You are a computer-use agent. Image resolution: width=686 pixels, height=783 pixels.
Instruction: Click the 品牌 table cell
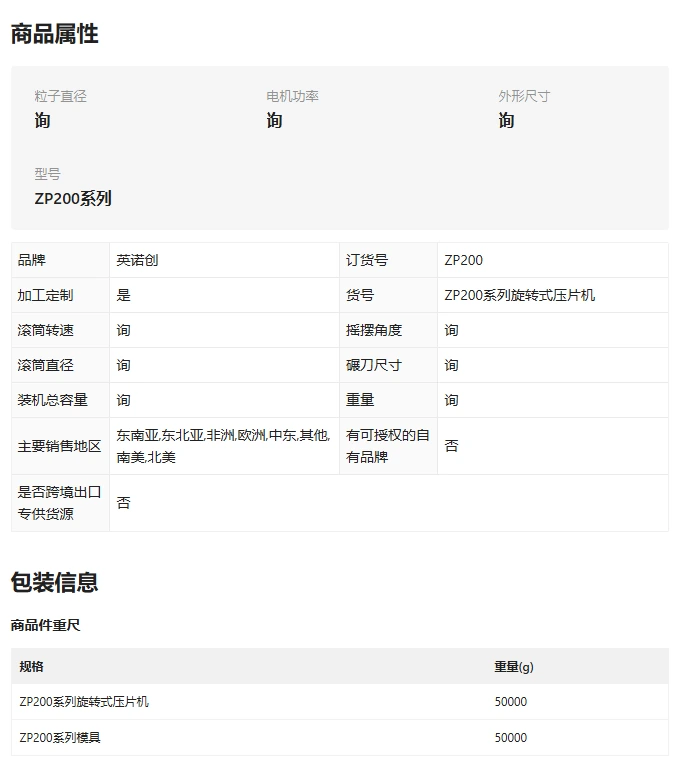(x=60, y=260)
